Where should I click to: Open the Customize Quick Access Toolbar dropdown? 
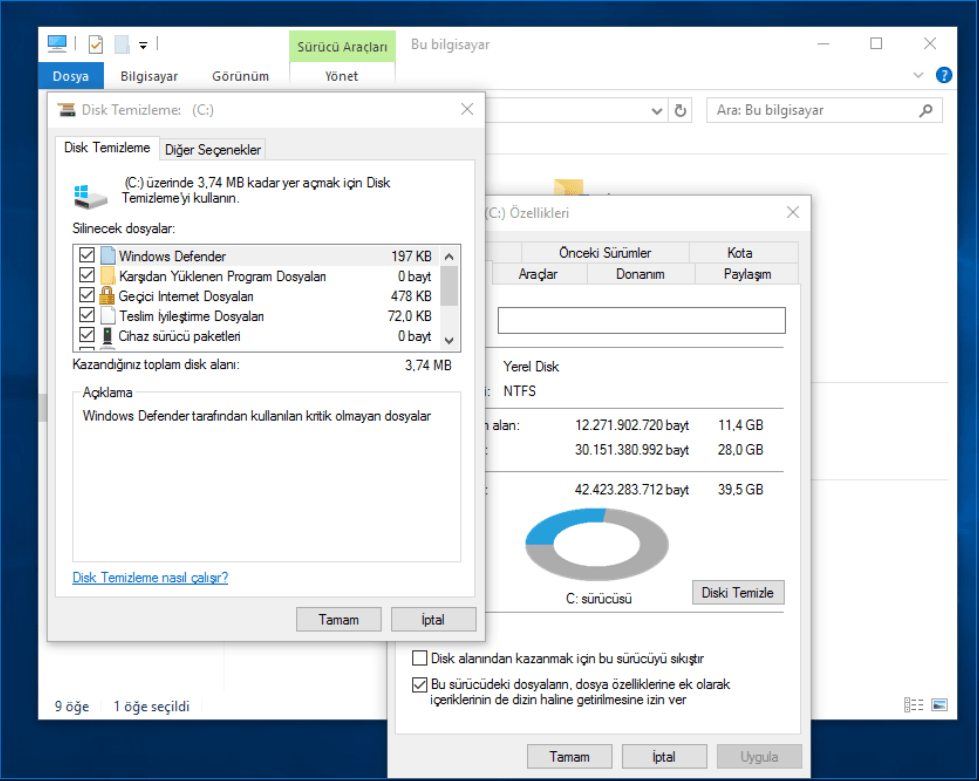(x=143, y=45)
